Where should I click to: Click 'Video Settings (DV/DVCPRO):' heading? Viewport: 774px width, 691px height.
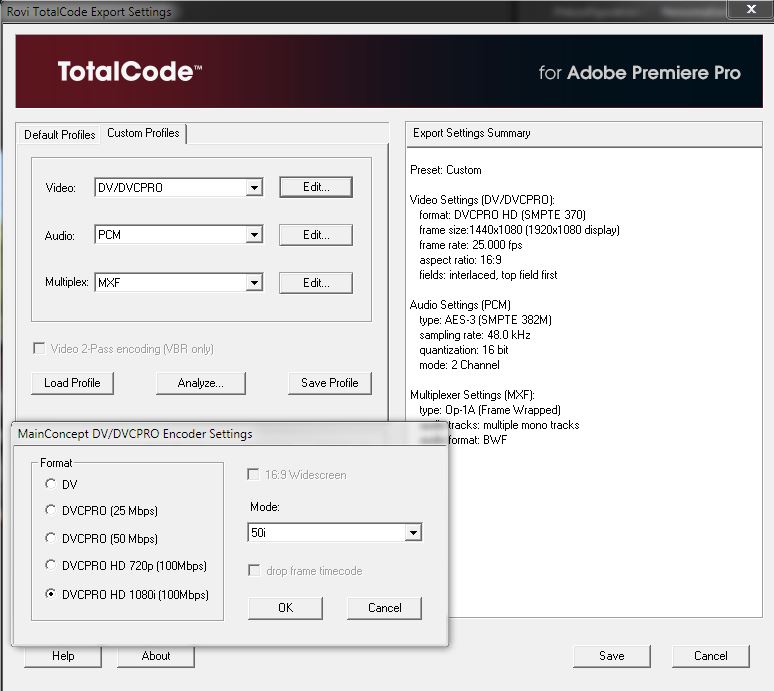click(482, 200)
